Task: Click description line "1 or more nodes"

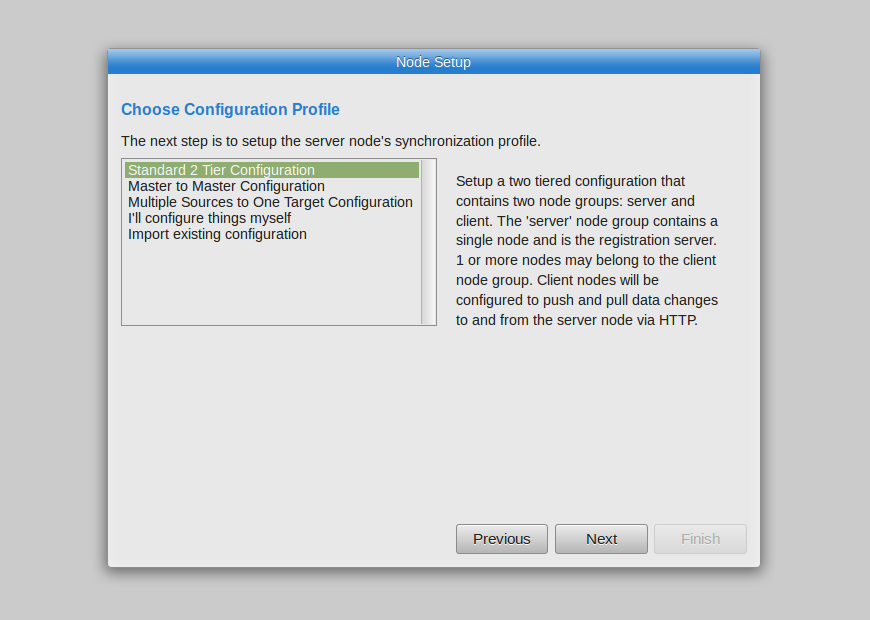Action: pyautogui.click(x=586, y=260)
